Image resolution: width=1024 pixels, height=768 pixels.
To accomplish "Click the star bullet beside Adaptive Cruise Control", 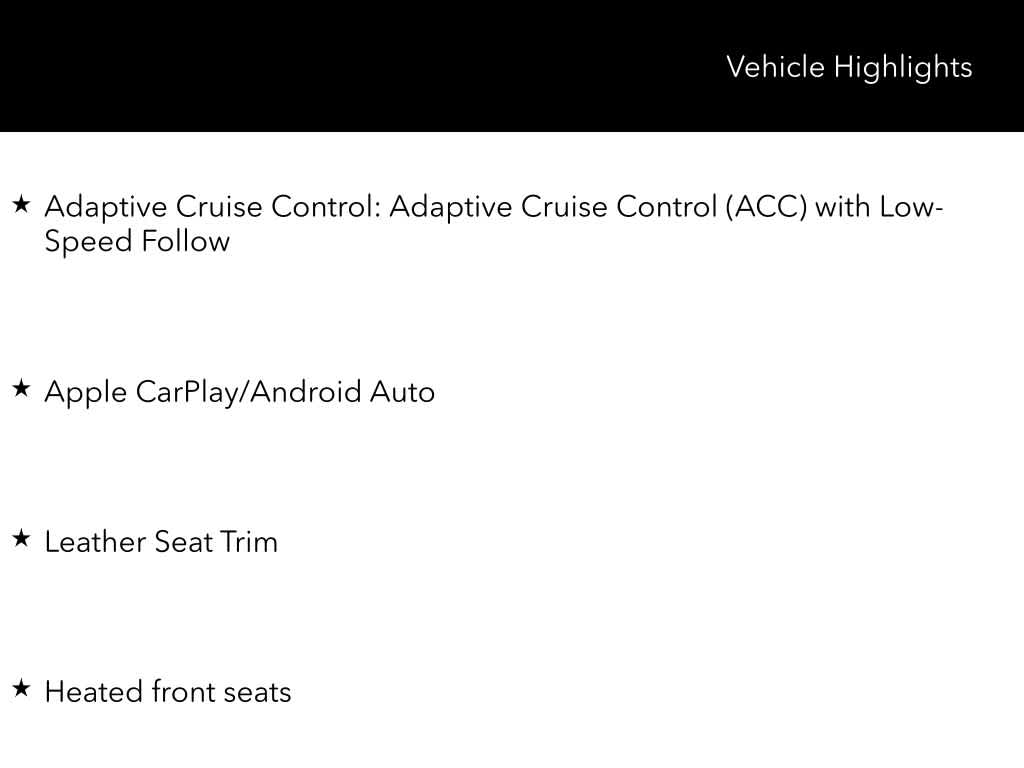I will (21, 205).
